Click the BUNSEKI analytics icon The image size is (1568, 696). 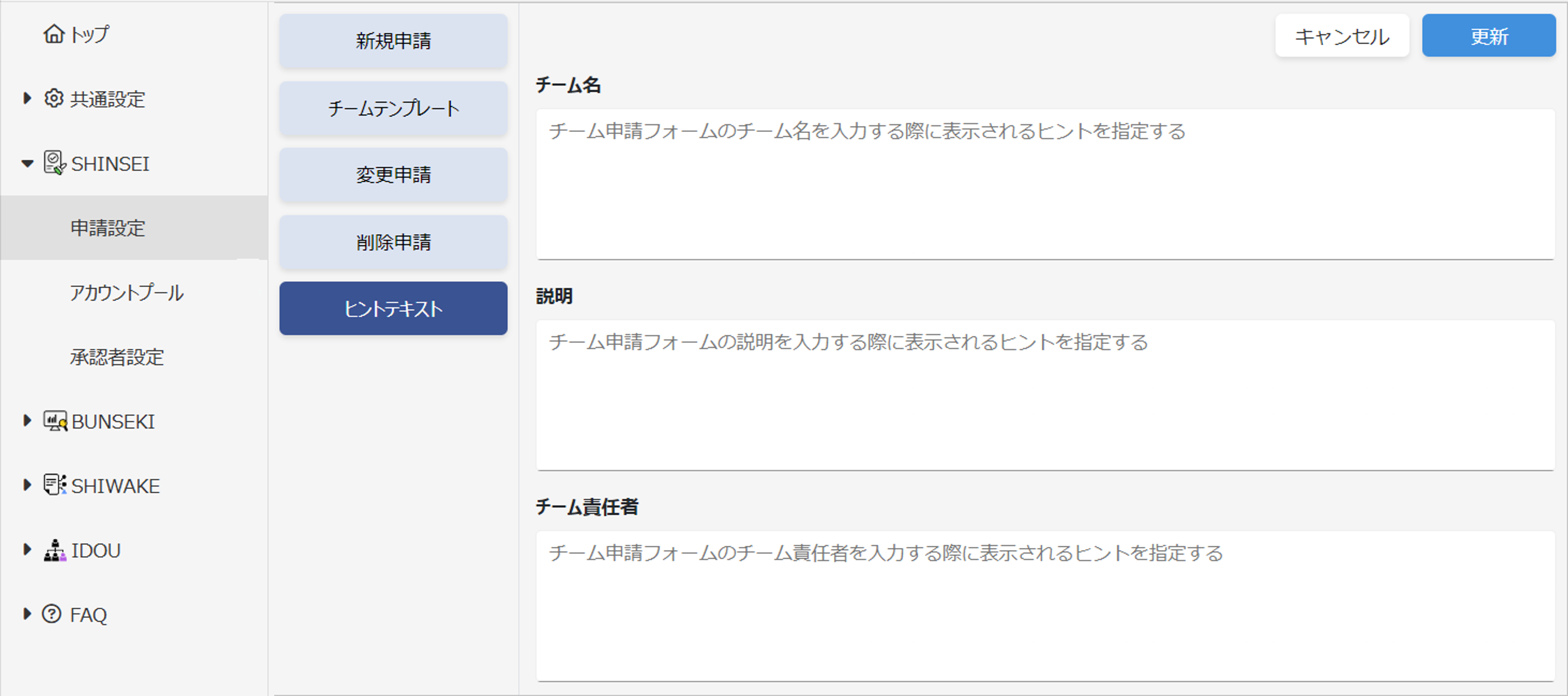[x=55, y=421]
